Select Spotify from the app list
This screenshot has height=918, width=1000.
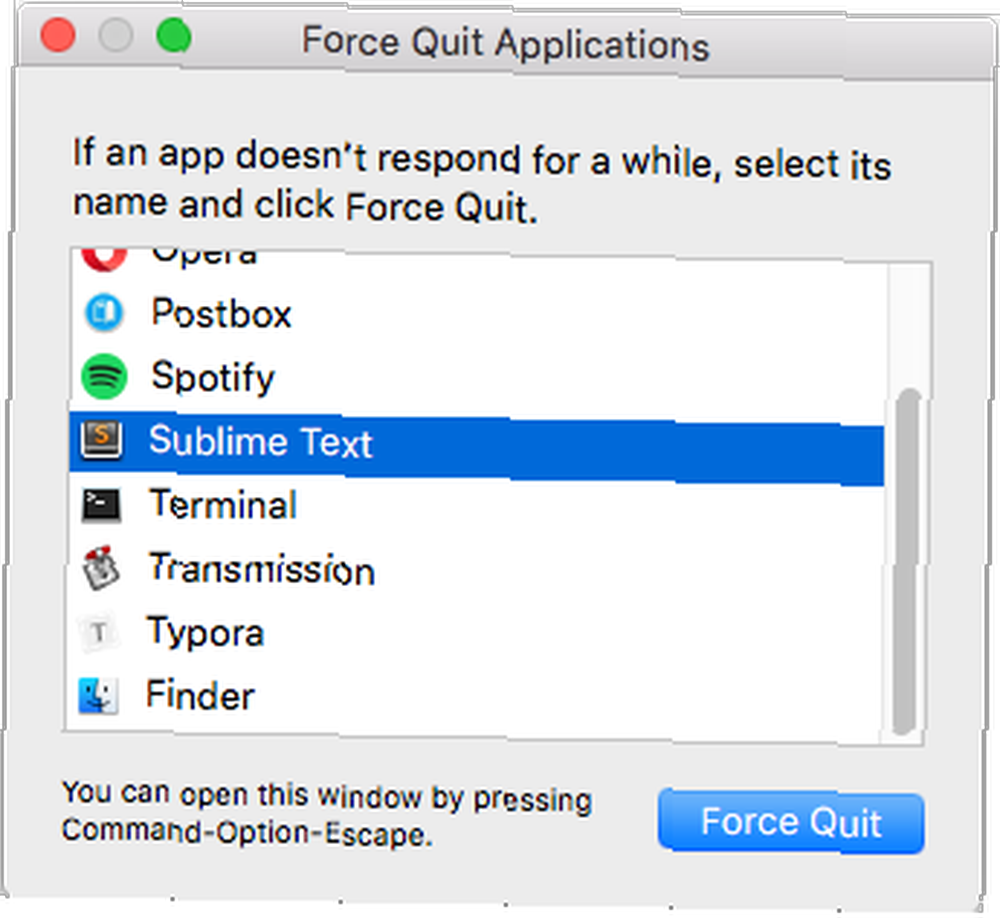click(x=476, y=377)
